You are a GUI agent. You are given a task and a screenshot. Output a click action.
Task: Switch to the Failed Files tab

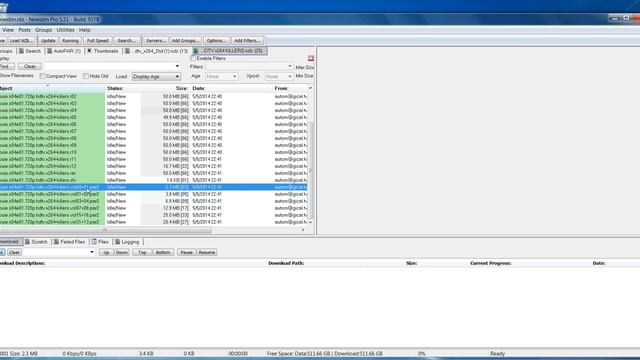[x=69, y=242]
